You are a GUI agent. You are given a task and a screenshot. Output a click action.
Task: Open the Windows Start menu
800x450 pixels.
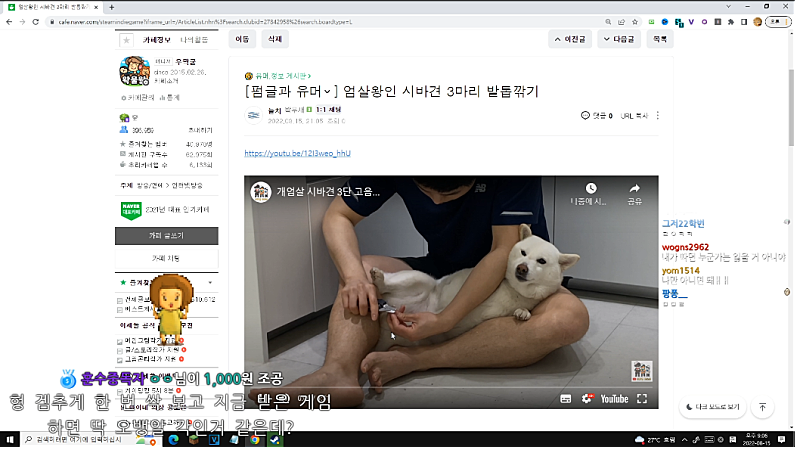10,439
